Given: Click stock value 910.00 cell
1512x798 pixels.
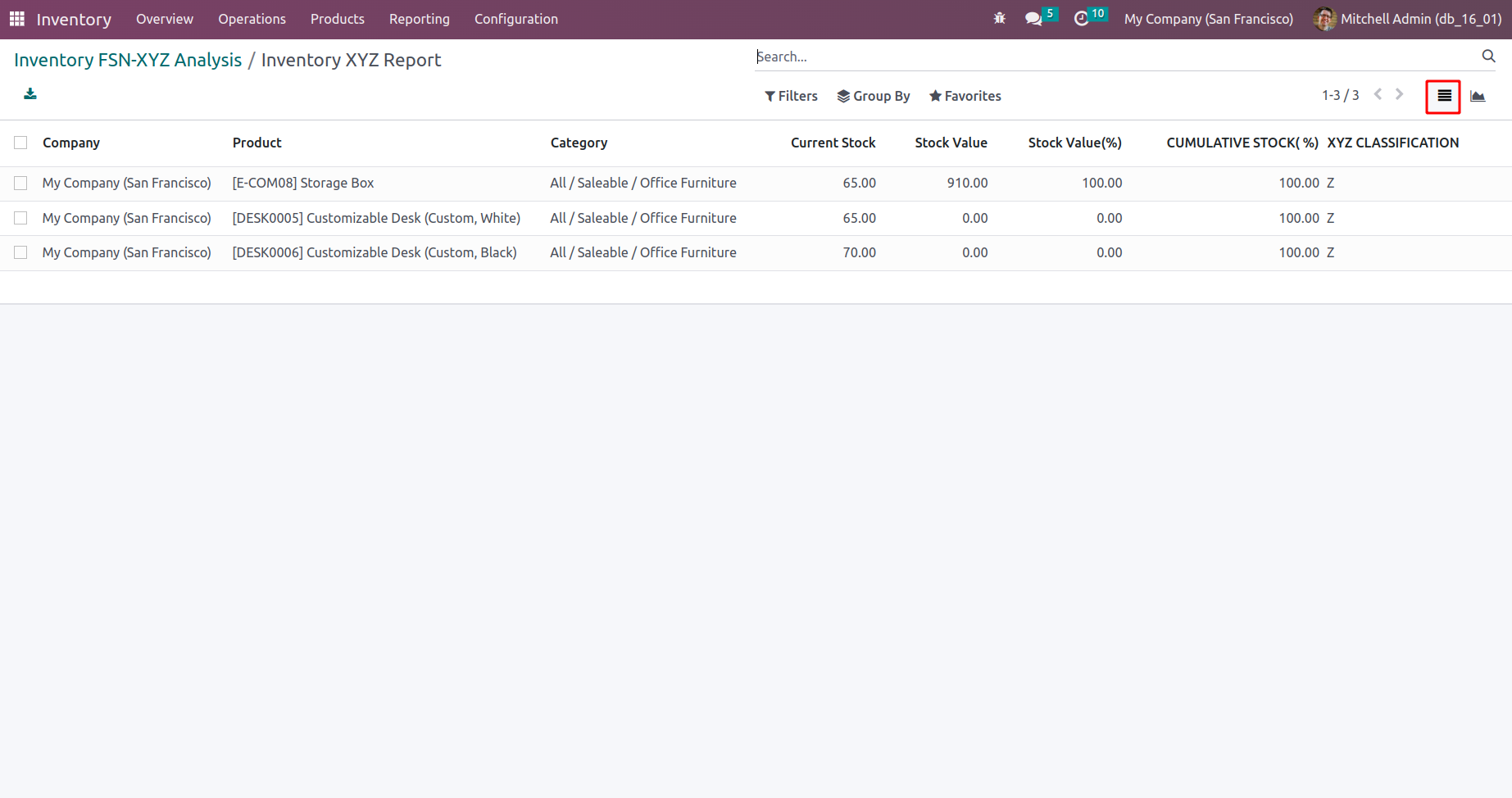Looking at the screenshot, I should click(967, 183).
